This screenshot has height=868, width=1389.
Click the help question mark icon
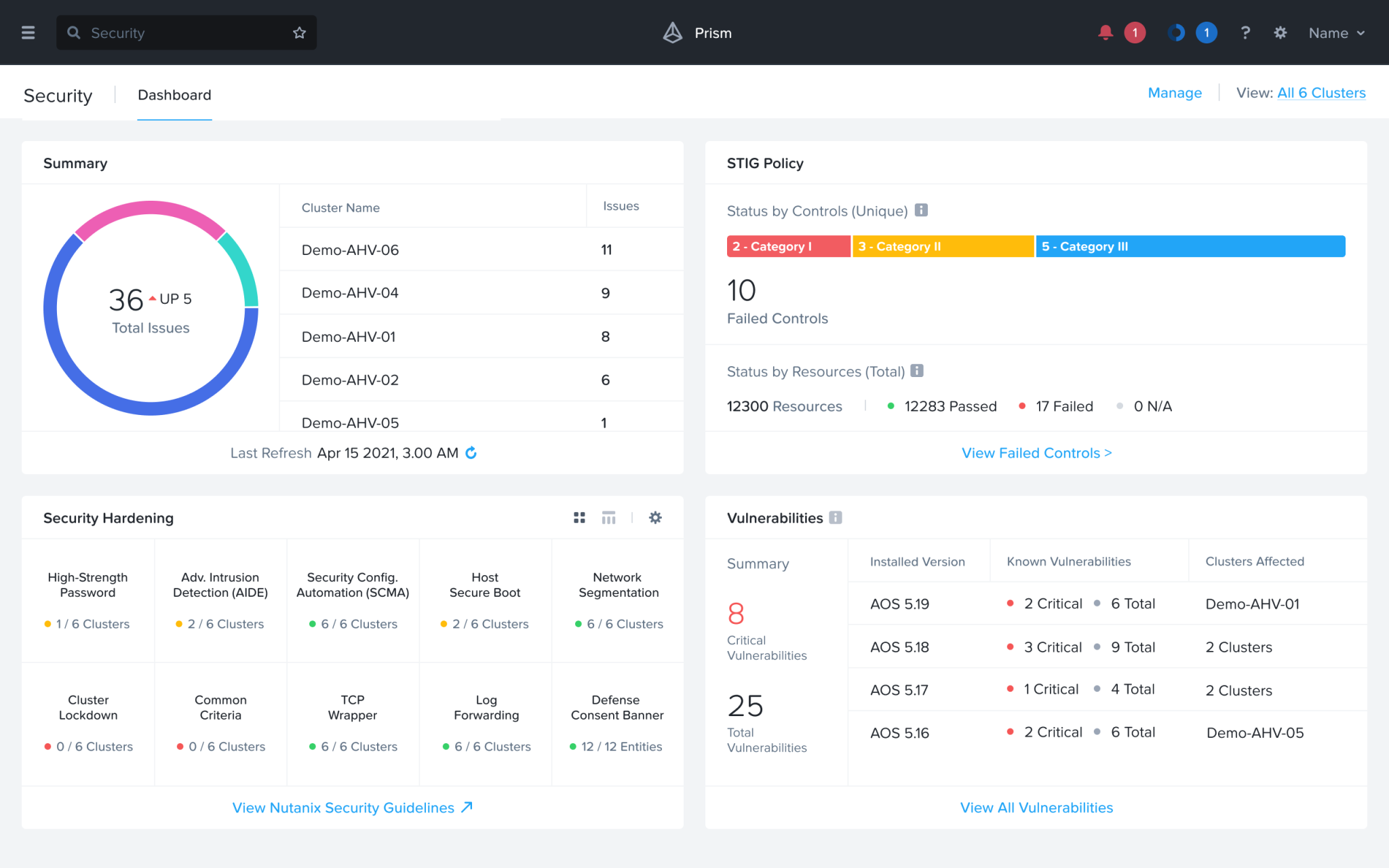[x=1245, y=33]
